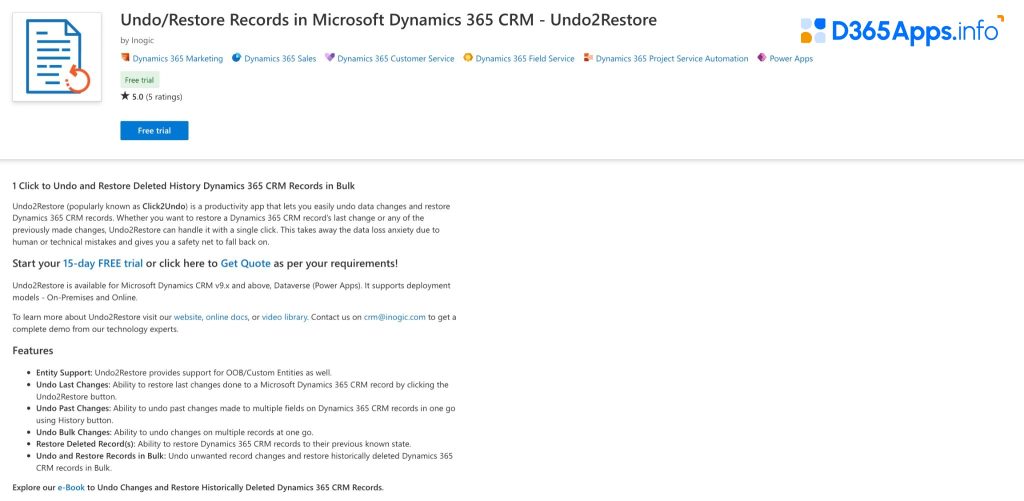
Task: Follow the 15-day FREE trial link
Action: point(102,263)
